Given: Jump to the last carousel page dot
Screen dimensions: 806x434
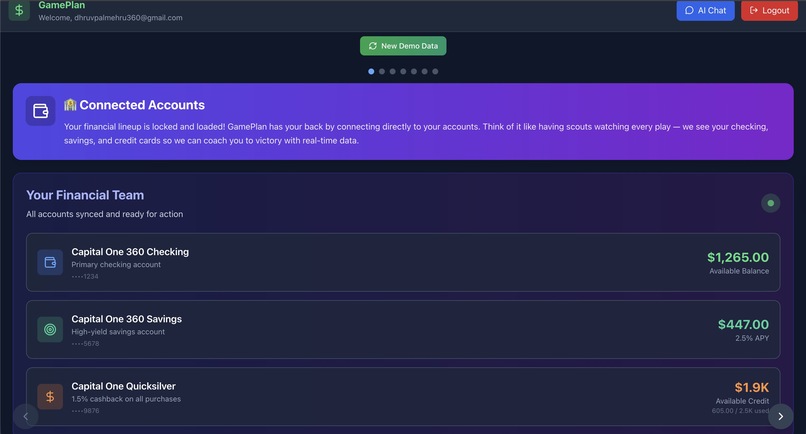Looking at the screenshot, I should (435, 71).
